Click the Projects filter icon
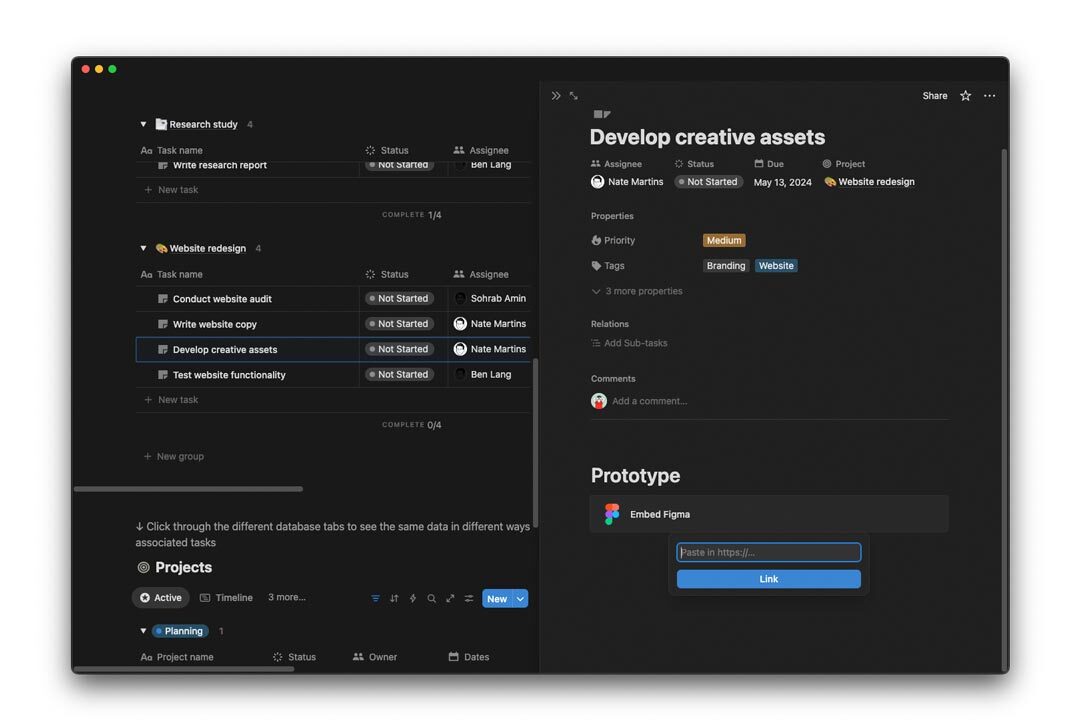Screen dimensions: 1080x720 [376, 599]
